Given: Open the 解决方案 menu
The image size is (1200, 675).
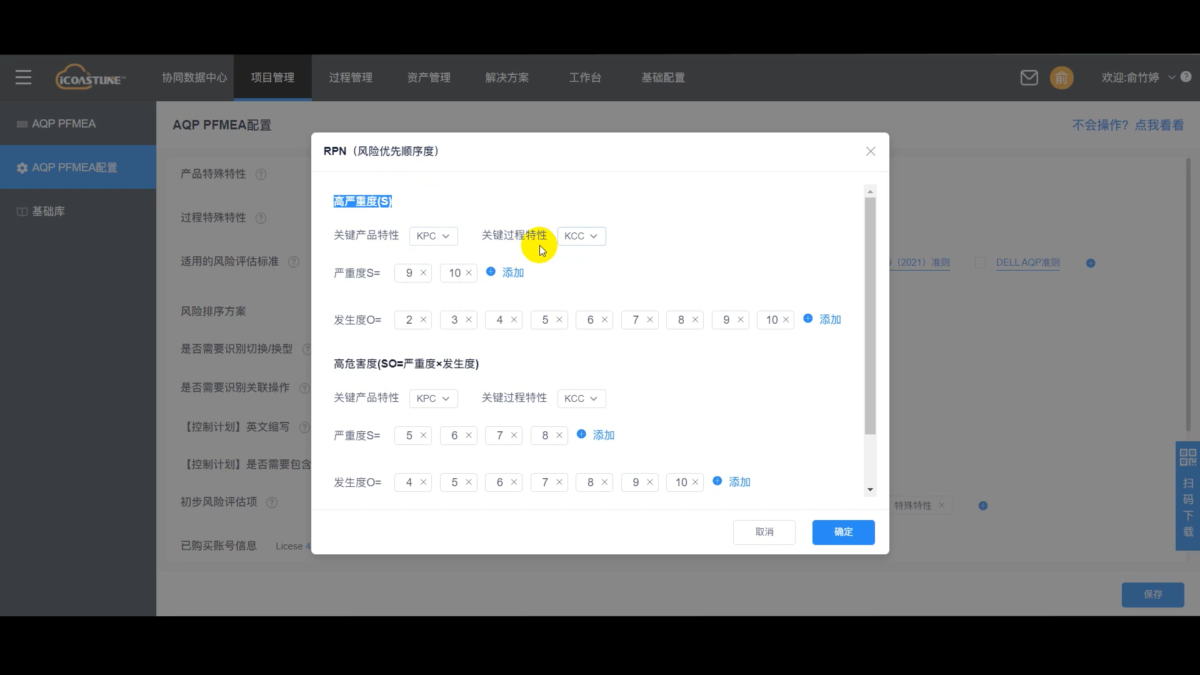Looking at the screenshot, I should [507, 77].
